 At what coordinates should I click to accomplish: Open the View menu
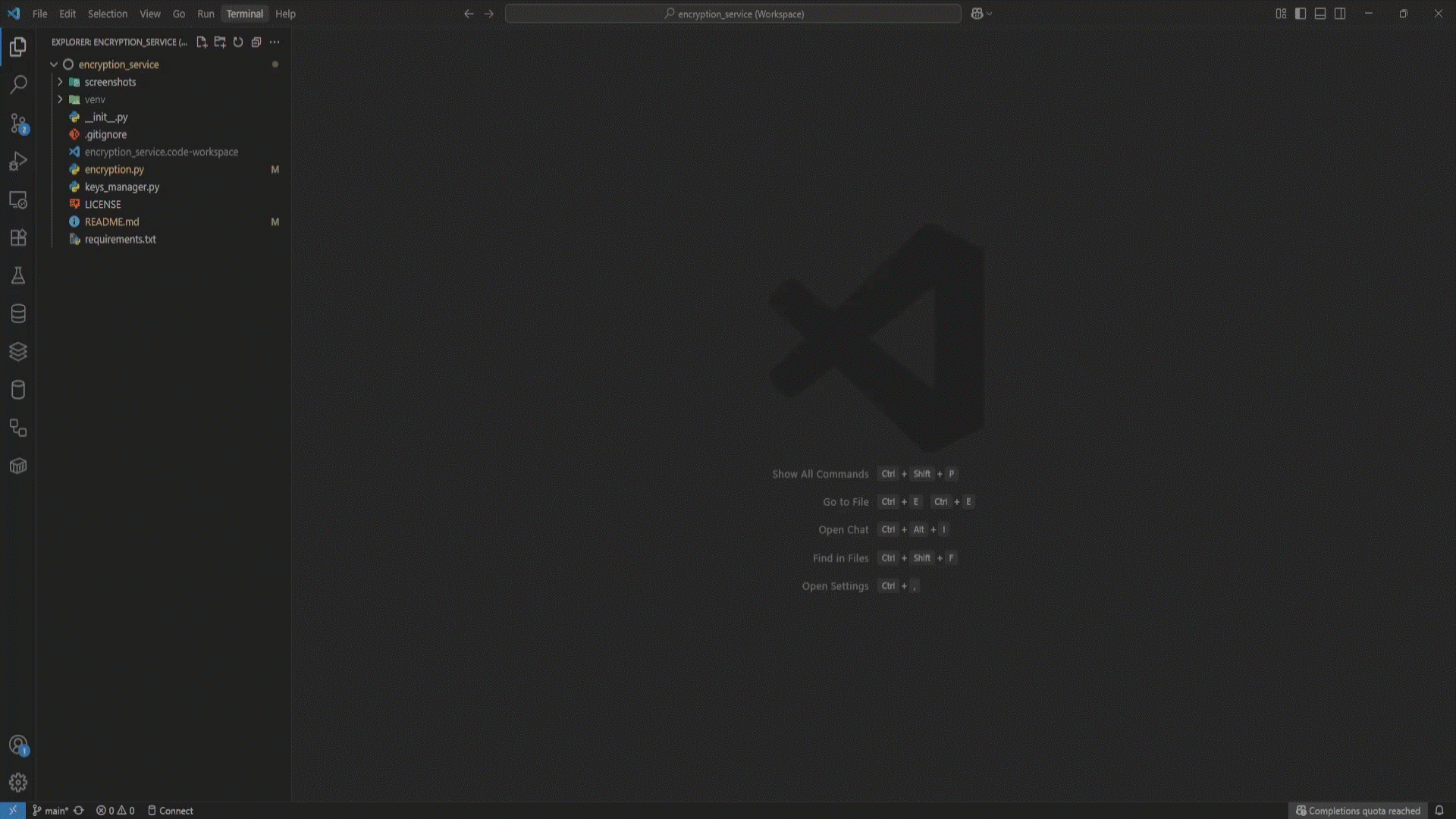[x=150, y=14]
